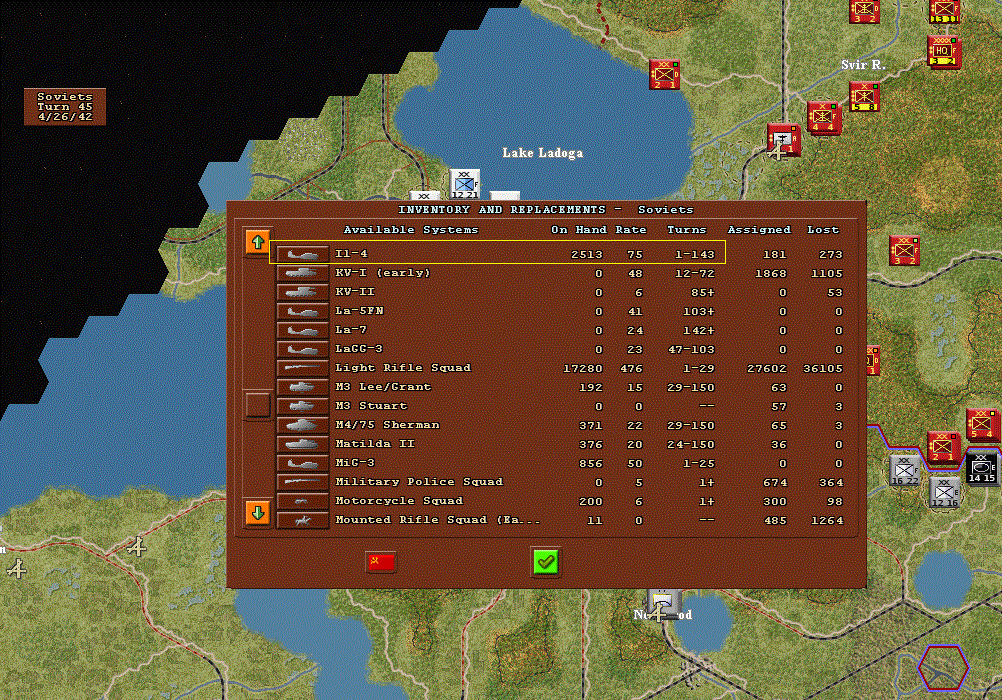Click the Rate column header
The height and width of the screenshot is (700, 1002).
pos(631,229)
